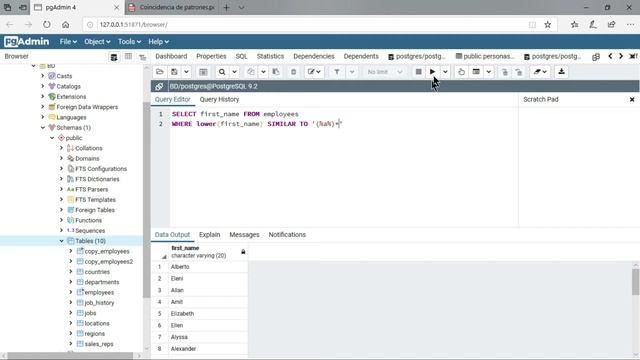
Task: Click the Delete trash icon
Action: tap(293, 72)
